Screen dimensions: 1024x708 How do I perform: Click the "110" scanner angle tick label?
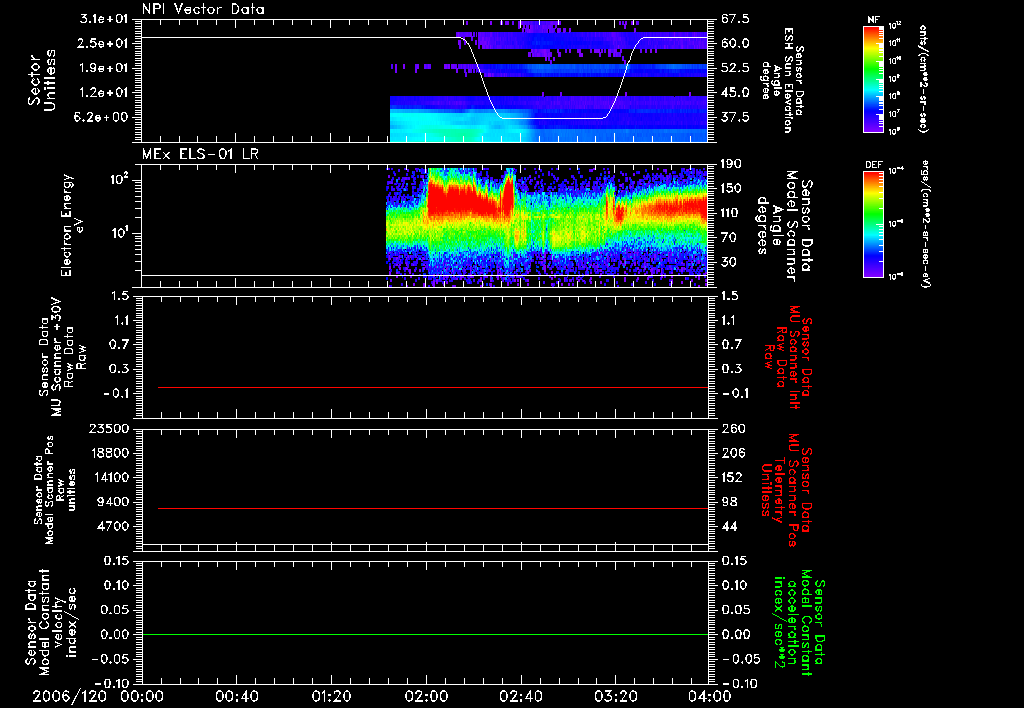(731, 213)
